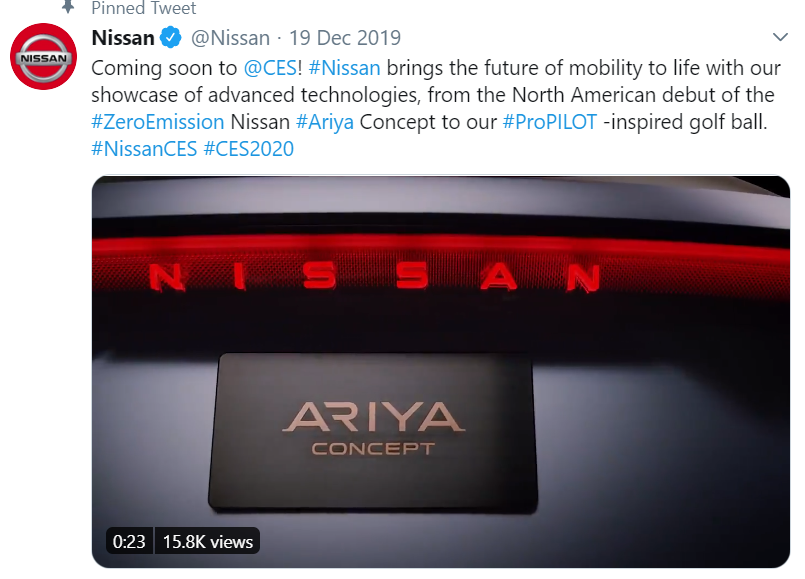Open the #Ariya hashtag
The height and width of the screenshot is (579, 805).
(x=325, y=122)
